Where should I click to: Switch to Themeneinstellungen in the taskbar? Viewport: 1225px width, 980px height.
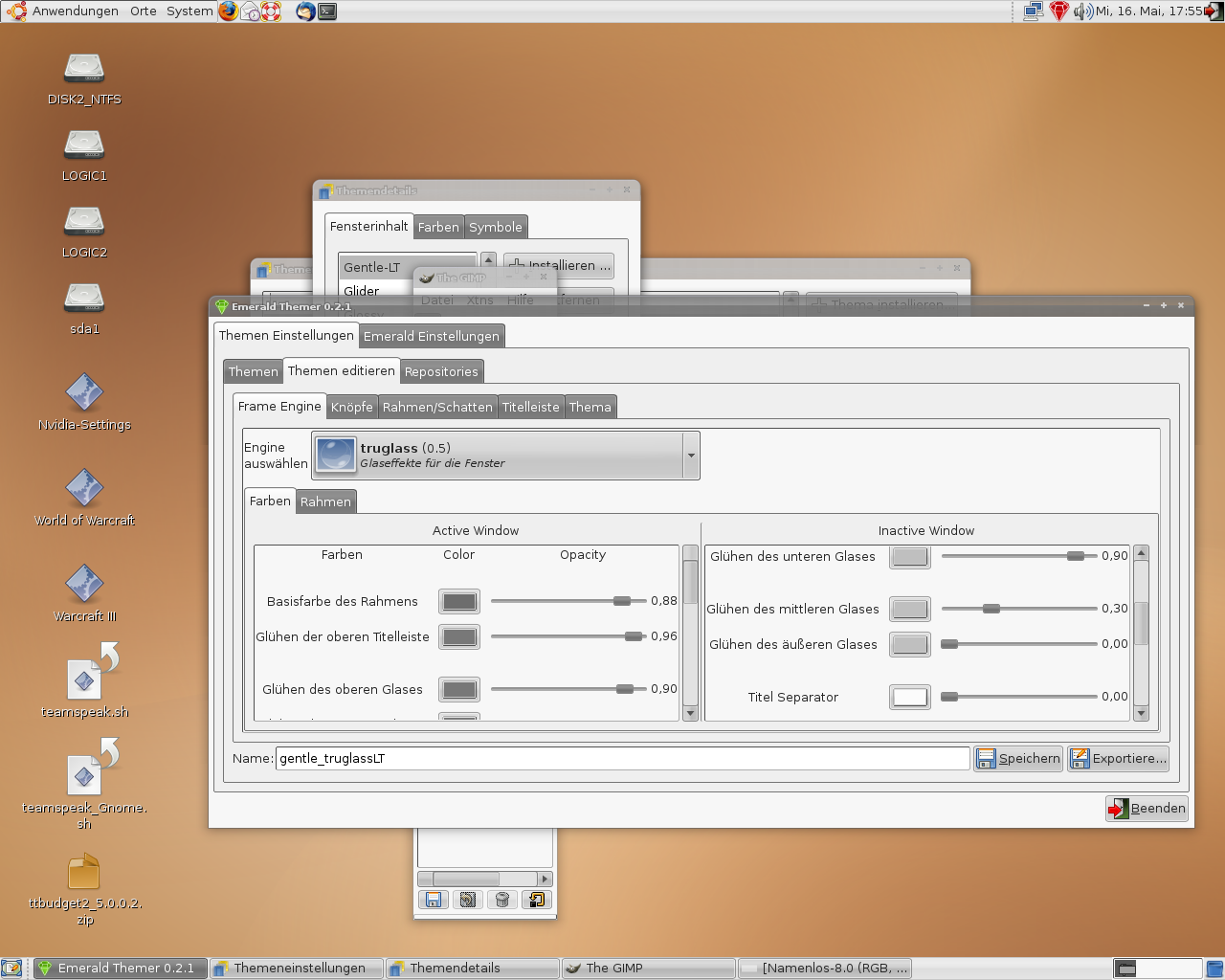tap(297, 969)
